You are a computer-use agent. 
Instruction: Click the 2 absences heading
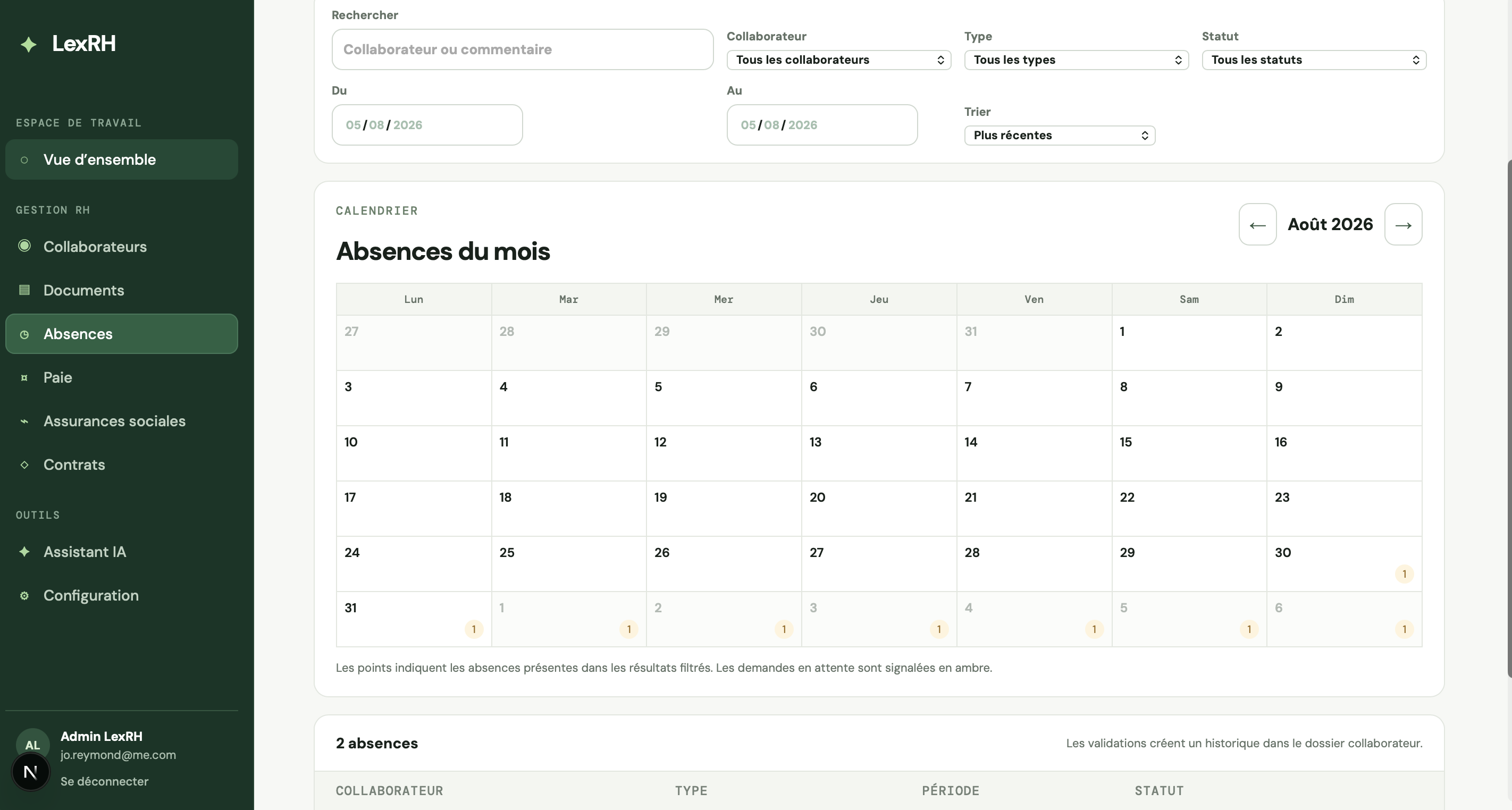click(377, 743)
